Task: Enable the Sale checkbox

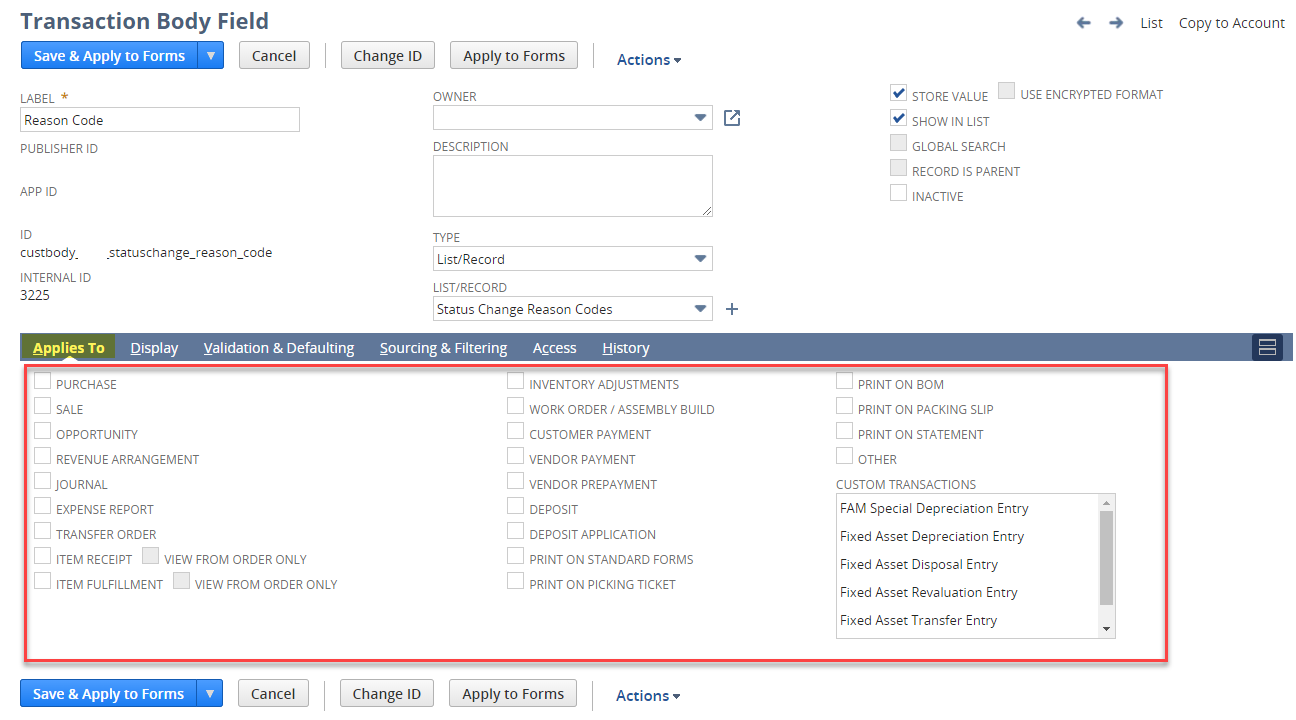Action: pyautogui.click(x=43, y=406)
